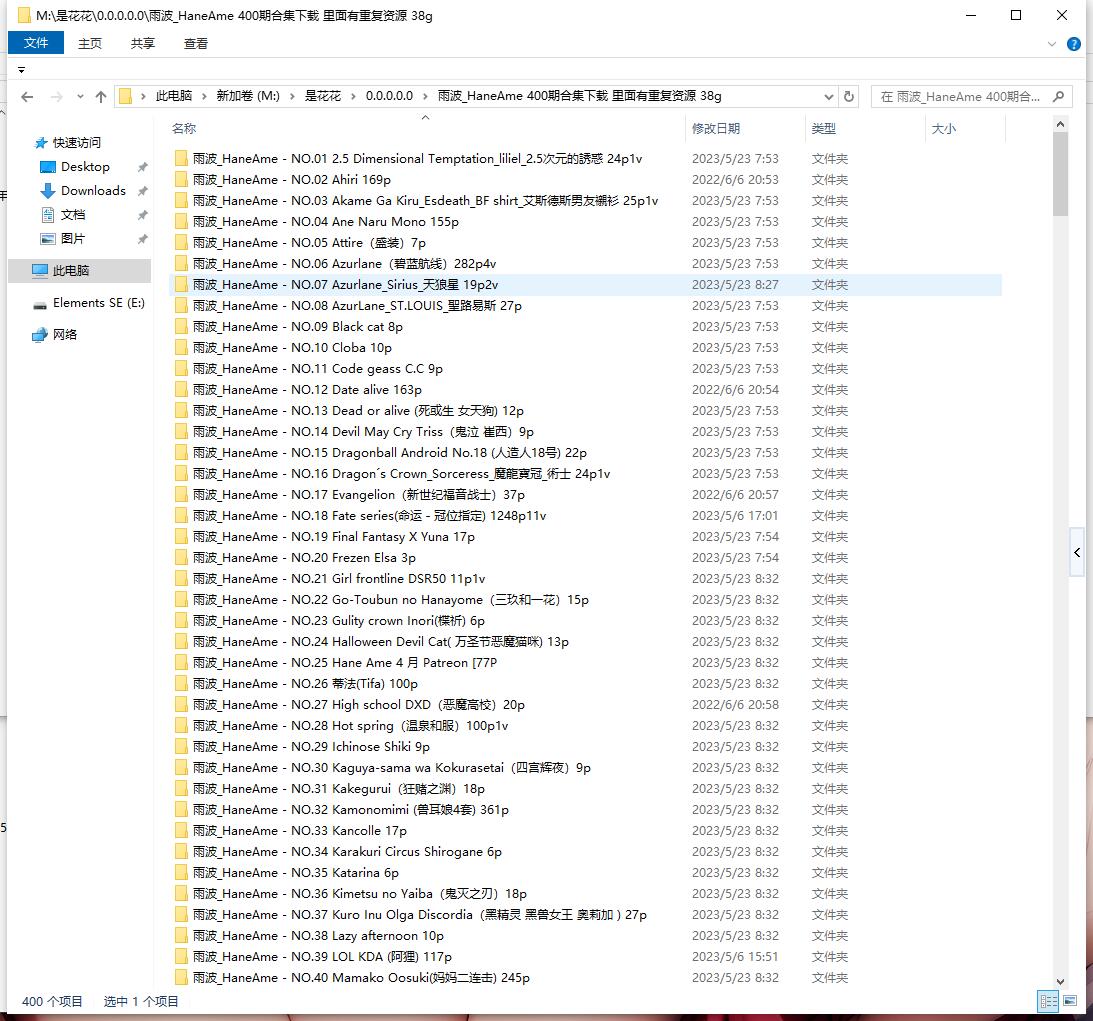Screen dimensions: 1093x1021
Task: Open the 主页 ribbon tab
Action: (89, 43)
